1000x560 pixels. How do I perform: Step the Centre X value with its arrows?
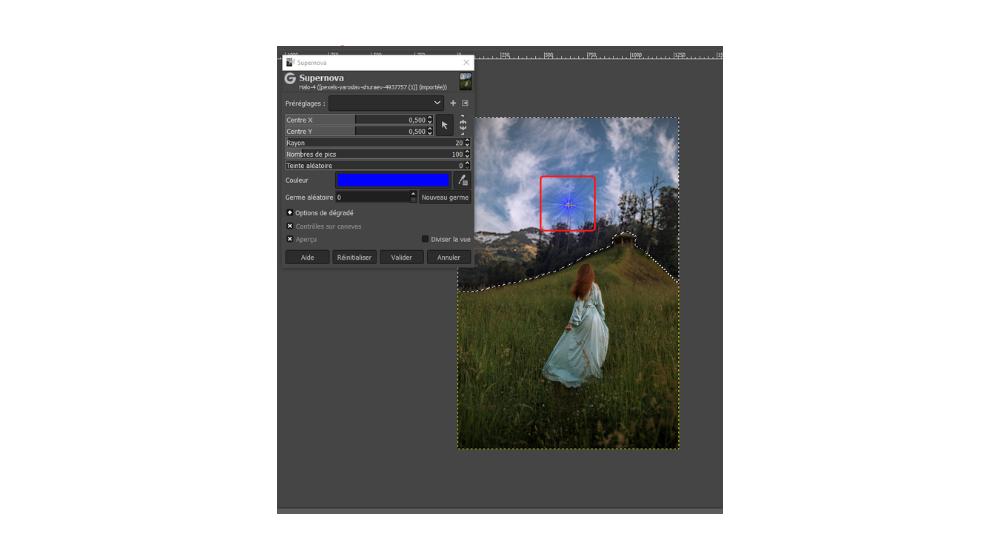click(x=430, y=120)
